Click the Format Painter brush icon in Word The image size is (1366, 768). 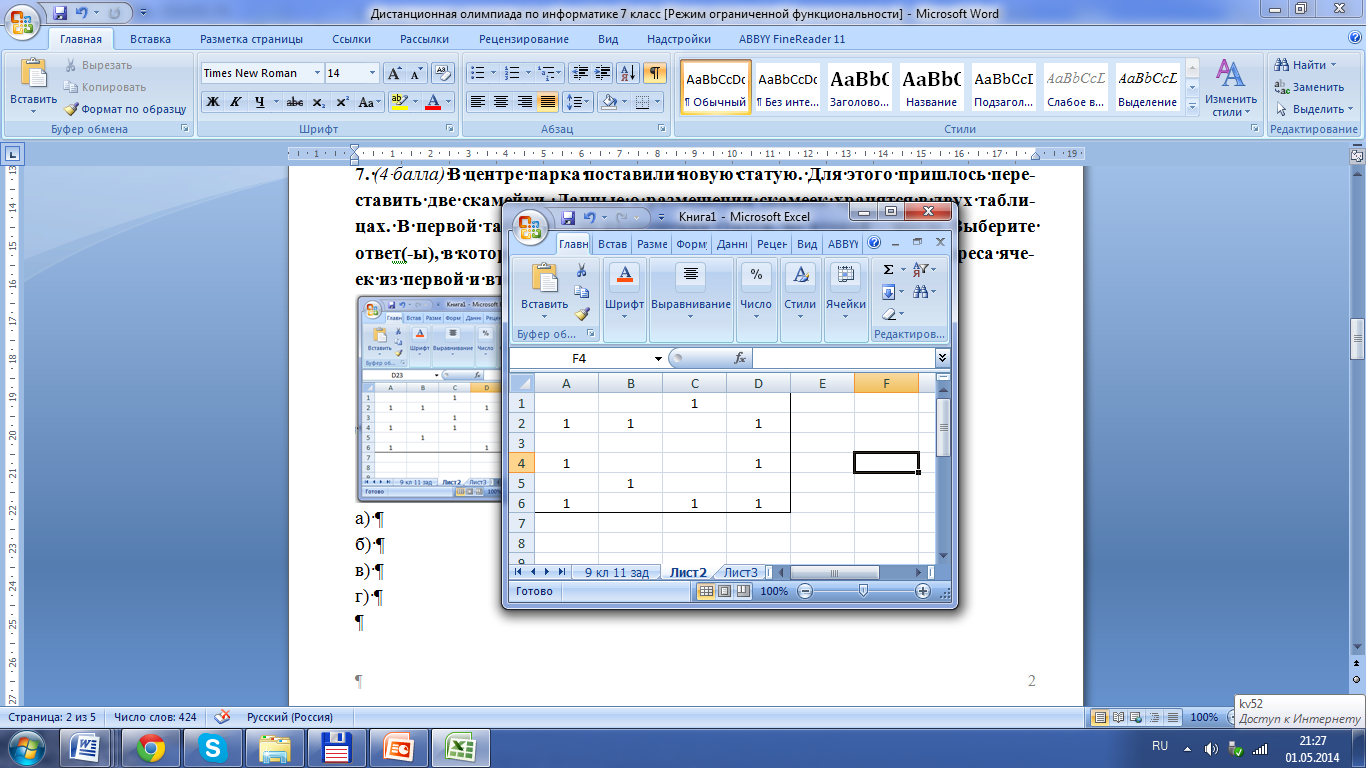coord(72,109)
